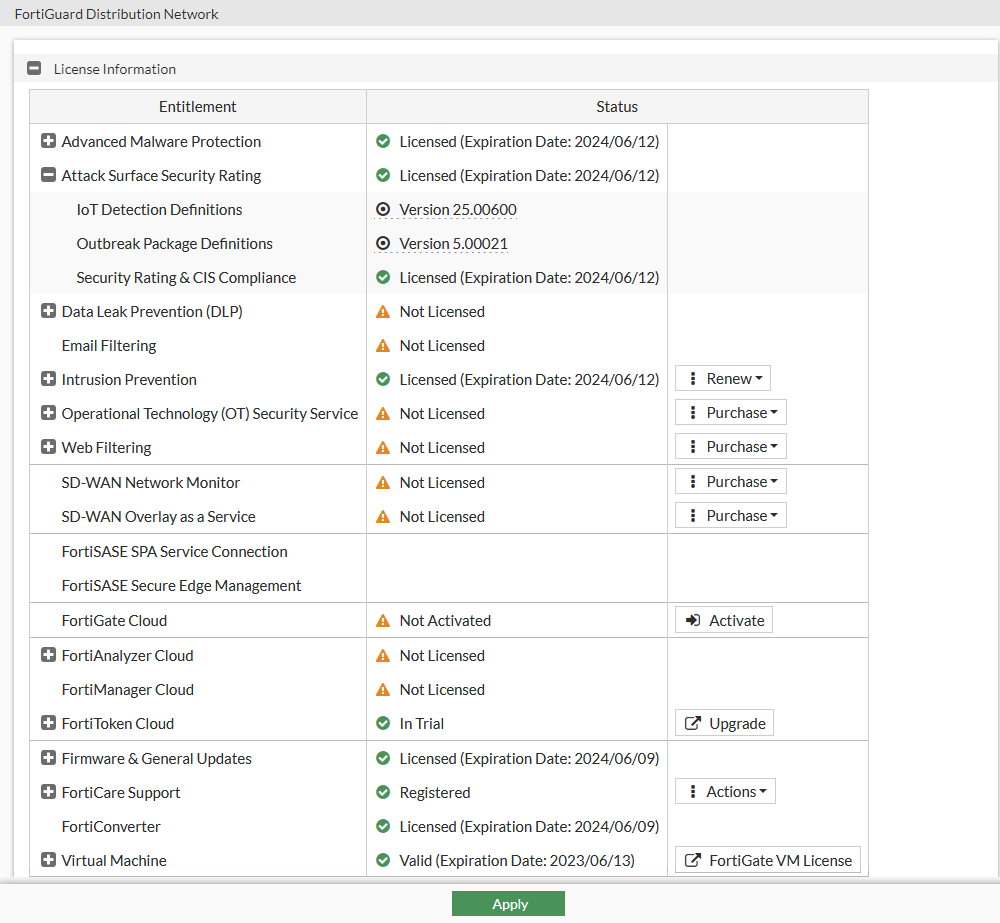Click the IoT Detection Definitions version 25.00600
This screenshot has height=923, width=1000.
[457, 210]
